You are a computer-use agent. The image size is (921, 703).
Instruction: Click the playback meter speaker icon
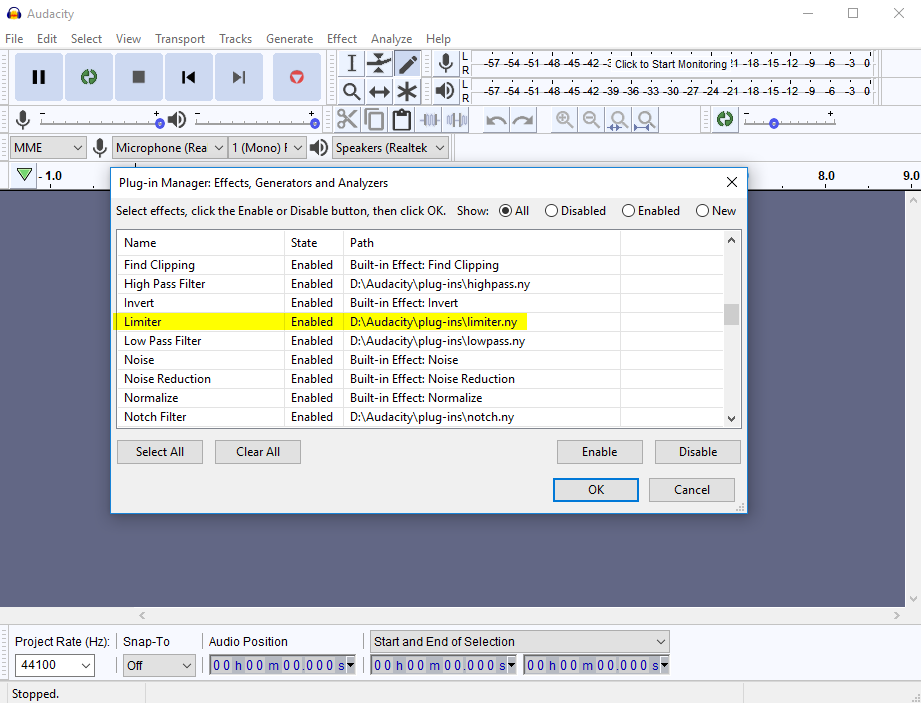point(446,91)
